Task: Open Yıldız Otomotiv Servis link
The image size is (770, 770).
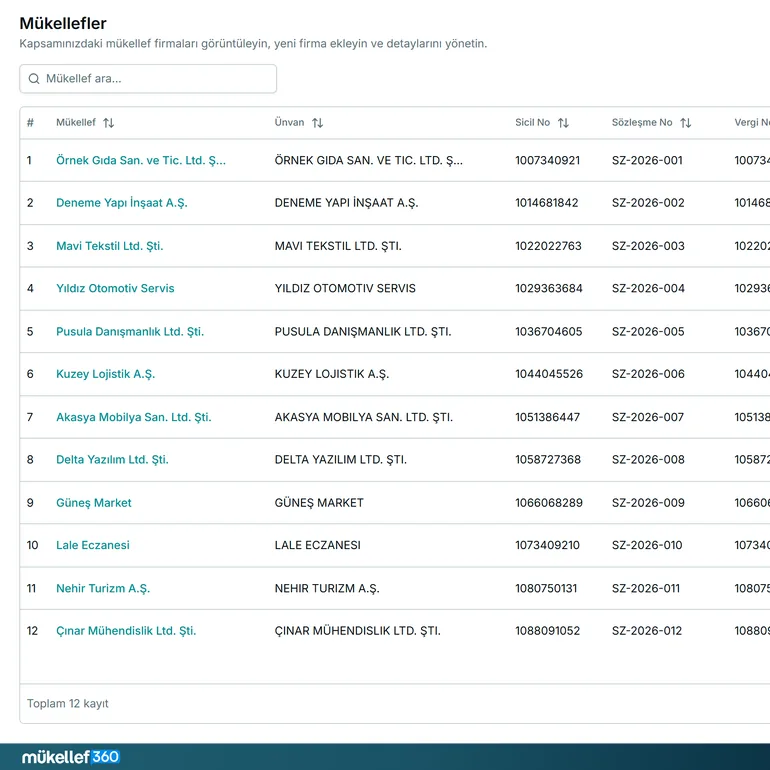Action: pos(115,288)
